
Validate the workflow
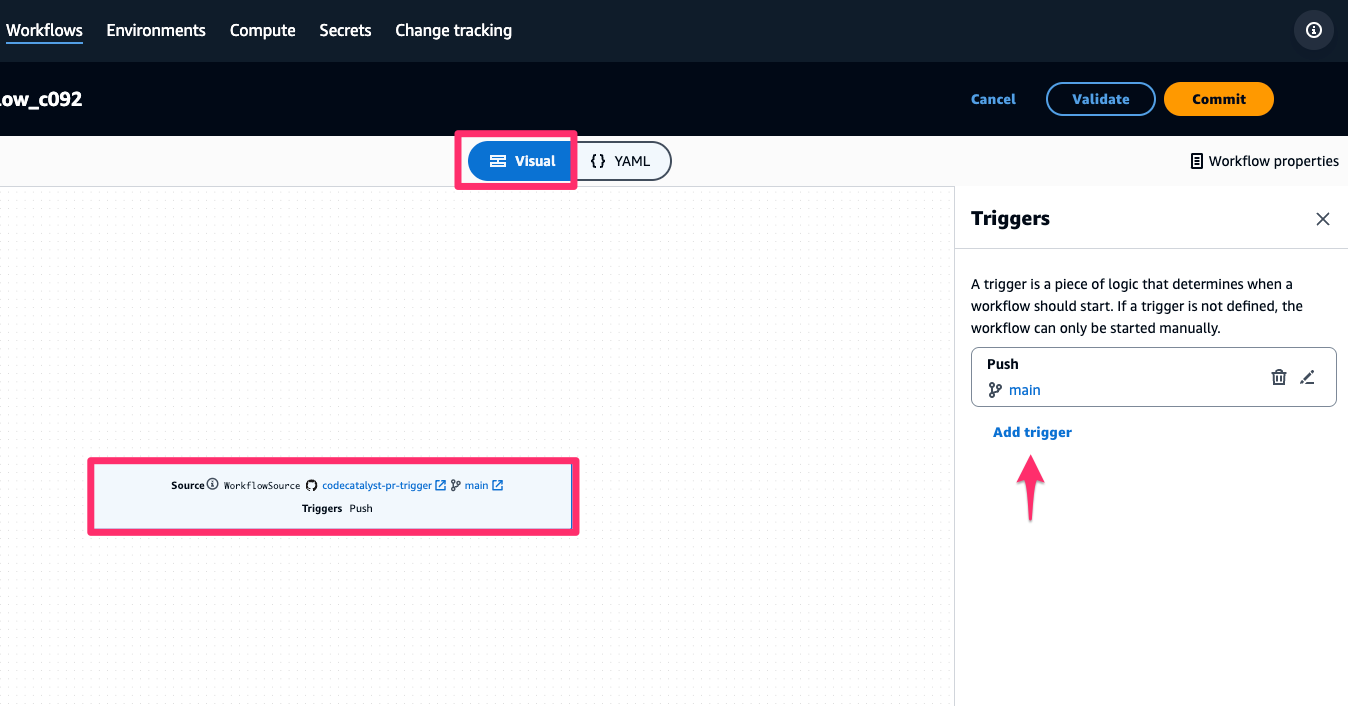click(1101, 99)
